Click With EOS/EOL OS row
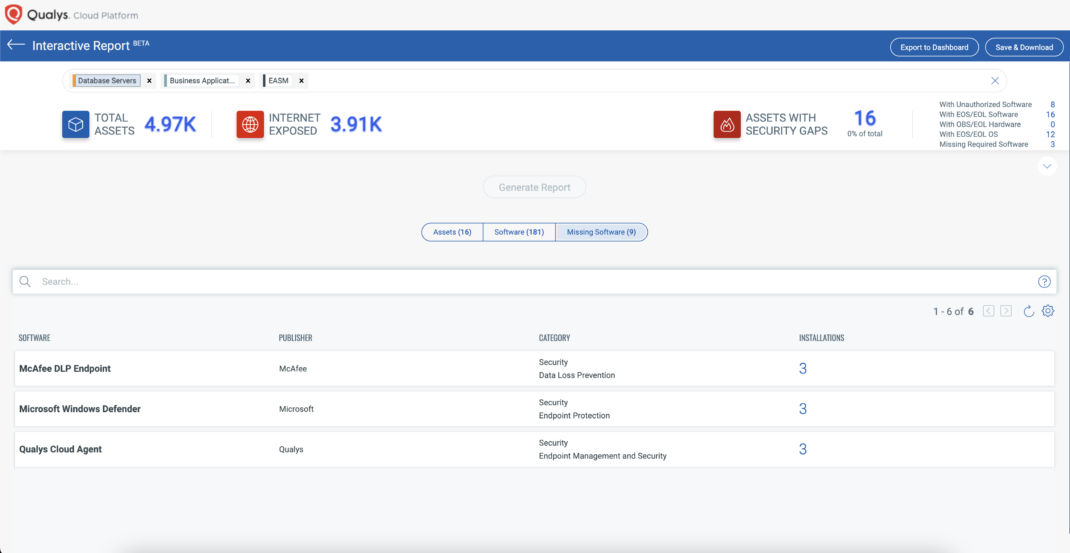Viewport: 1070px width, 553px height. pos(997,134)
